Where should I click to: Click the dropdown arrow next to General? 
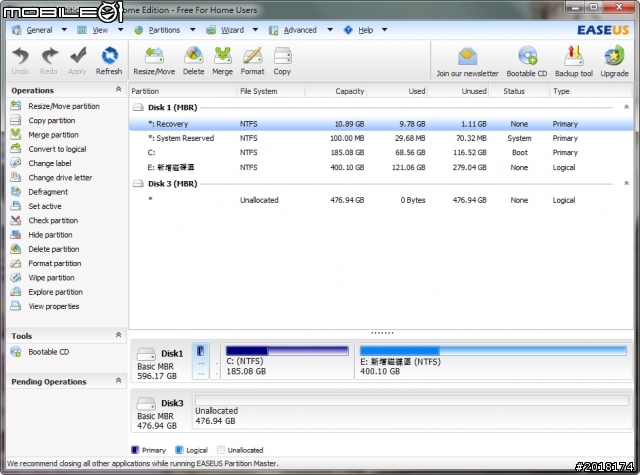64,29
